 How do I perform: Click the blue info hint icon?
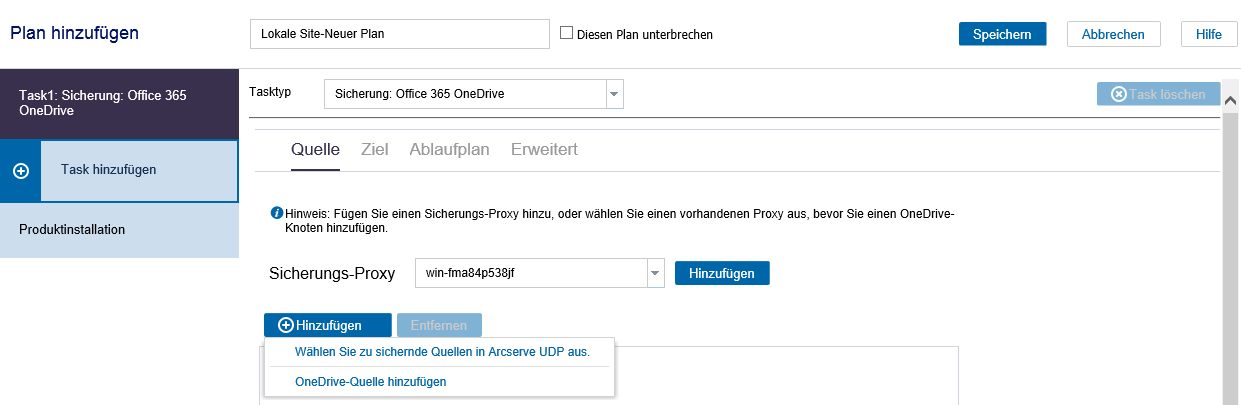point(277,214)
